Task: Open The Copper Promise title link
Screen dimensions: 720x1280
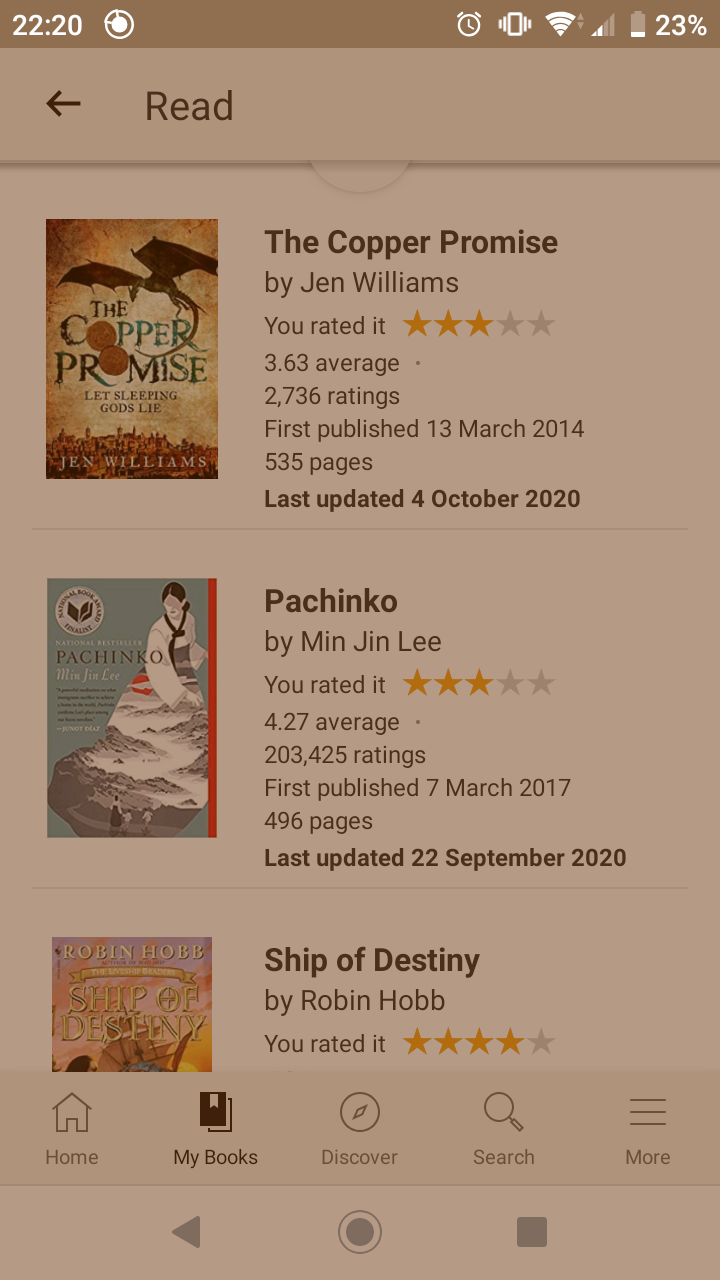Action: pyautogui.click(x=411, y=242)
